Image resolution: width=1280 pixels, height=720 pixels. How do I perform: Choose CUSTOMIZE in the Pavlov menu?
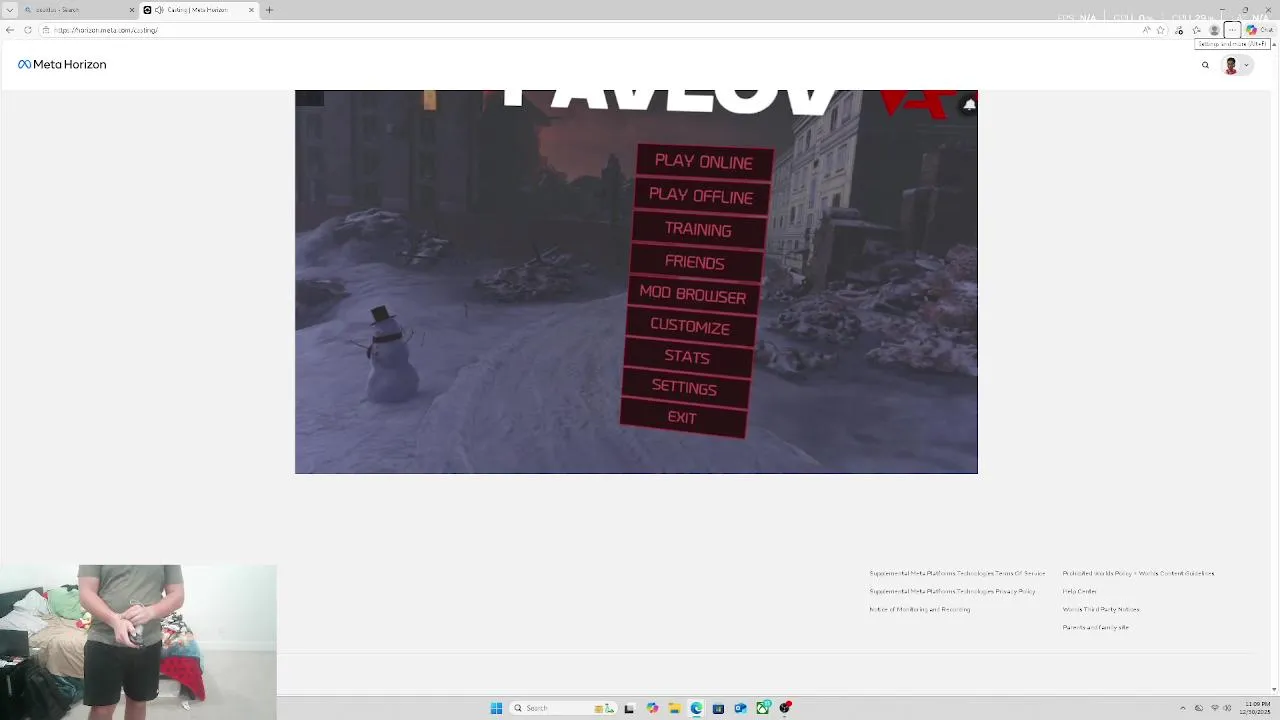[690, 326]
